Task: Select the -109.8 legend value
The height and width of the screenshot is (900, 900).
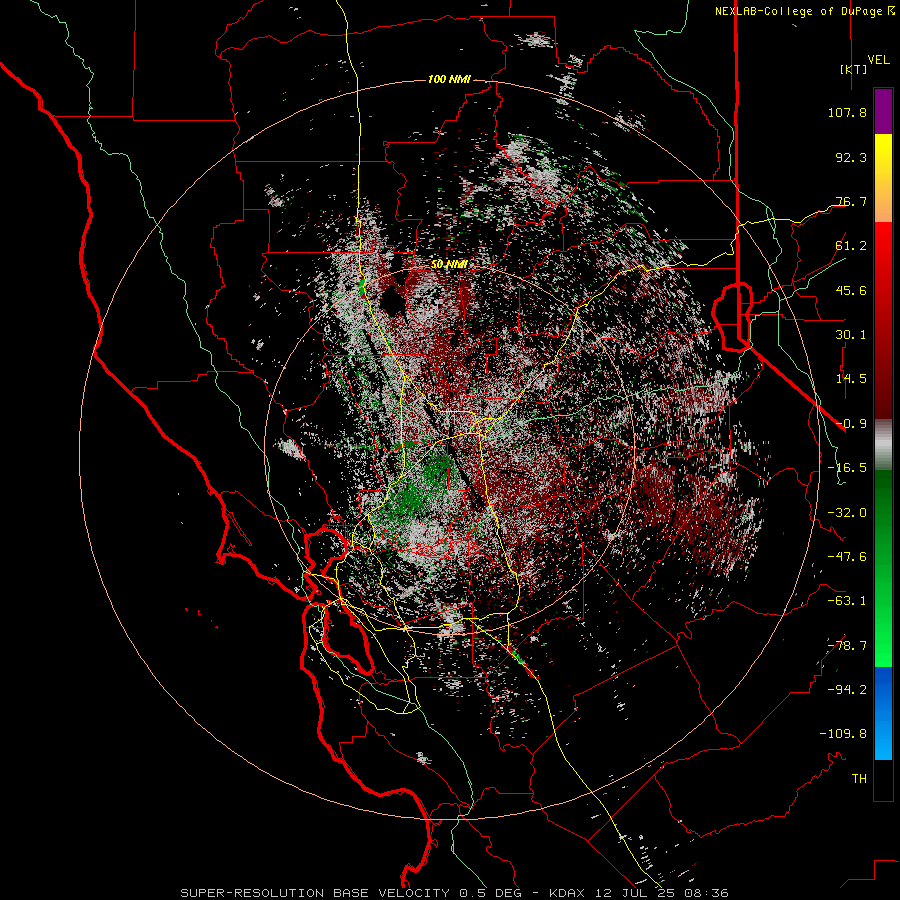Action: point(843,734)
